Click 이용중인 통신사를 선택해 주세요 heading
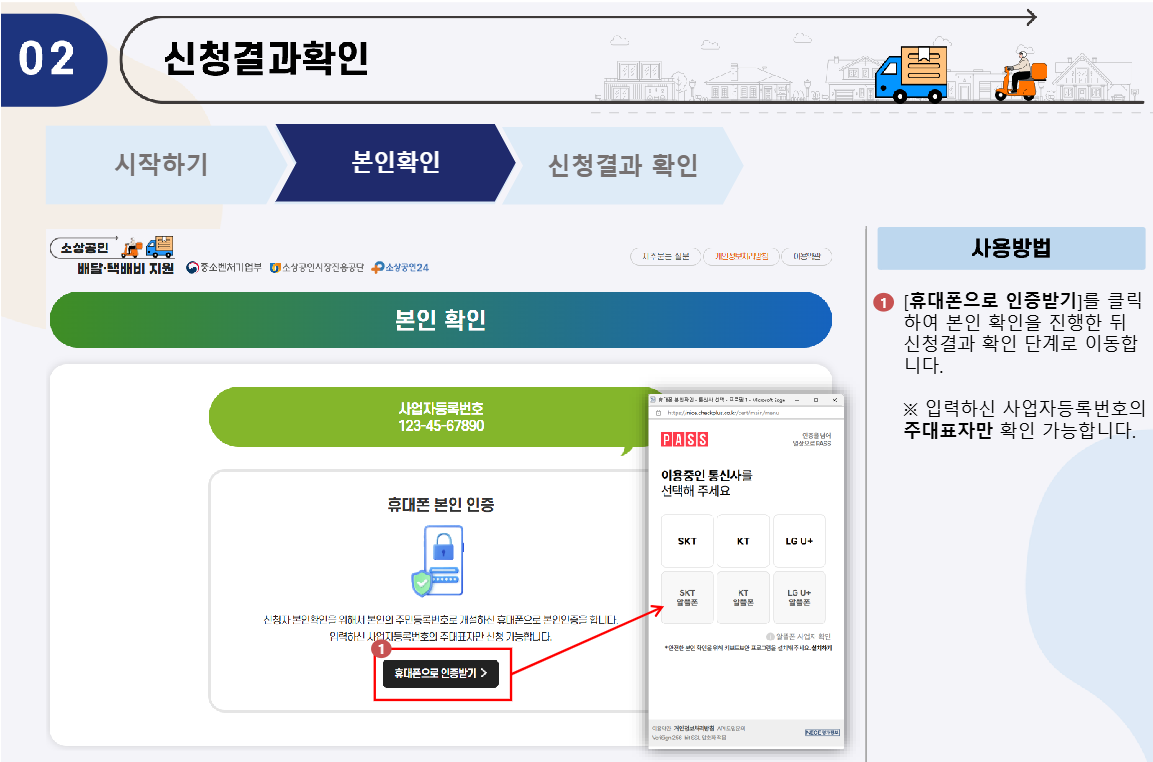Screen dimensions: 1153x762 click(707, 483)
